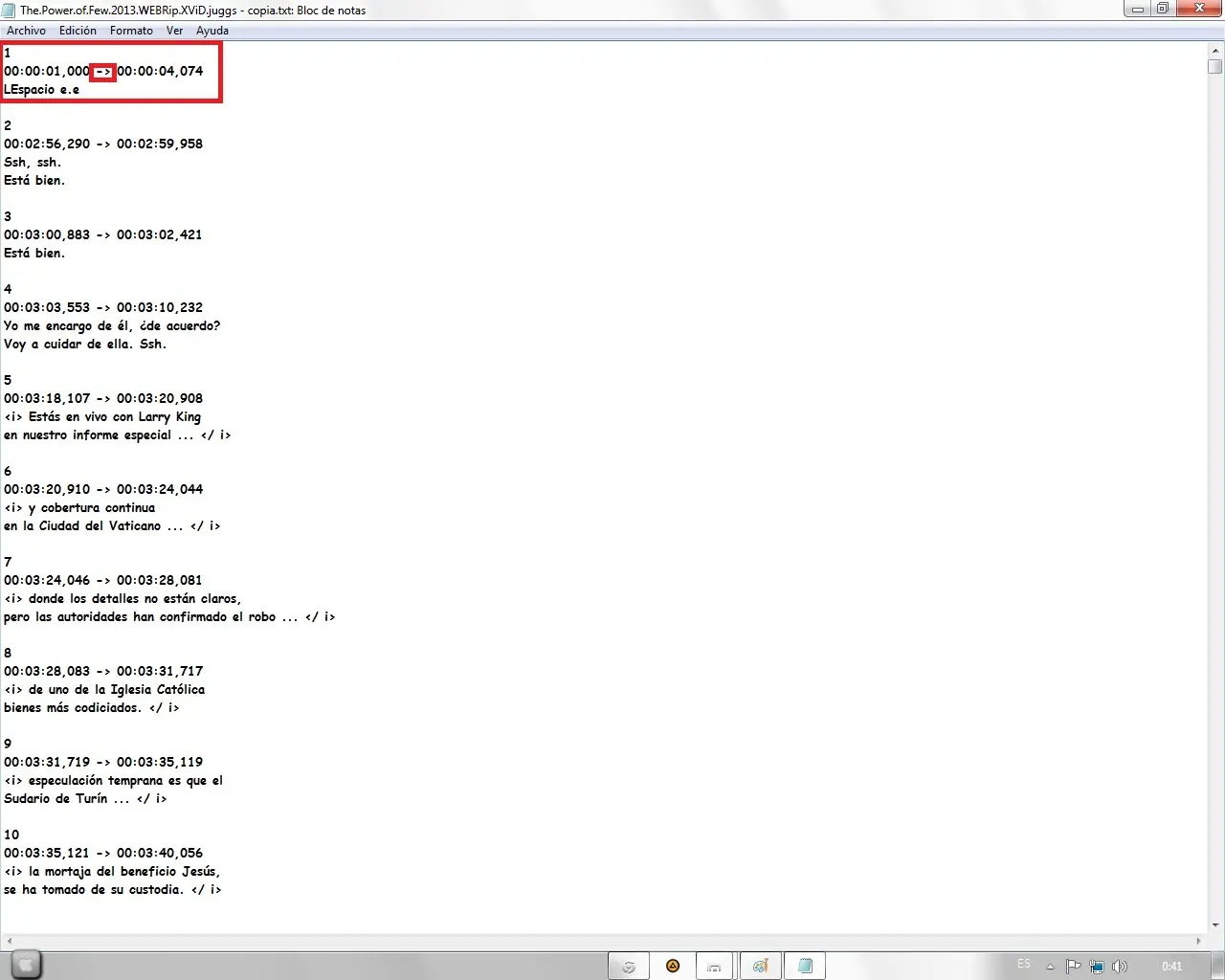Click 'se ha tomado de su custodia.' line
1225x980 pixels.
pyautogui.click(x=112, y=890)
